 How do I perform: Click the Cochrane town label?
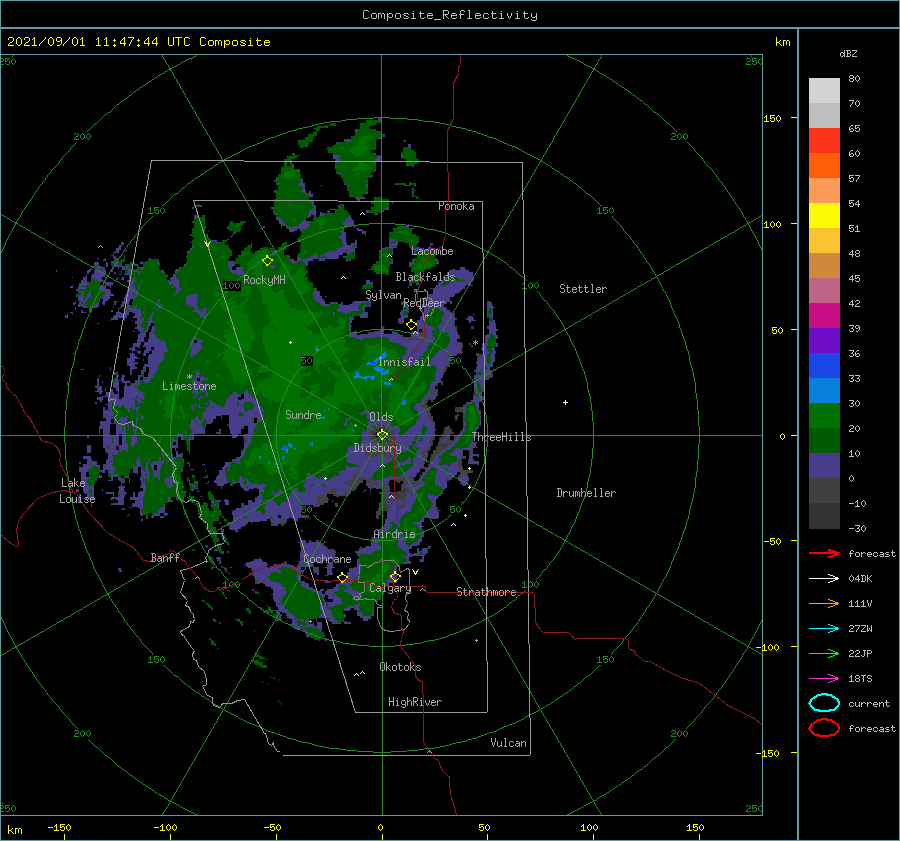pos(327,559)
